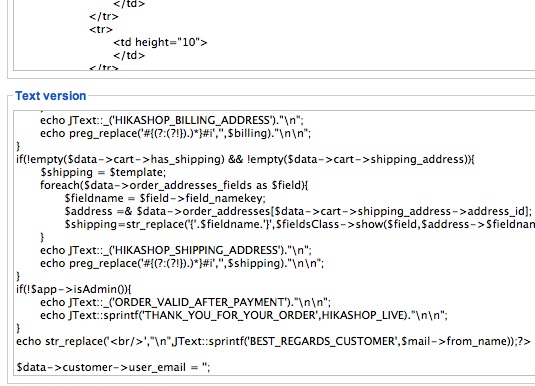
Task: Click the 'if(!$app->isAdmin()){' line
Action: click(74, 289)
